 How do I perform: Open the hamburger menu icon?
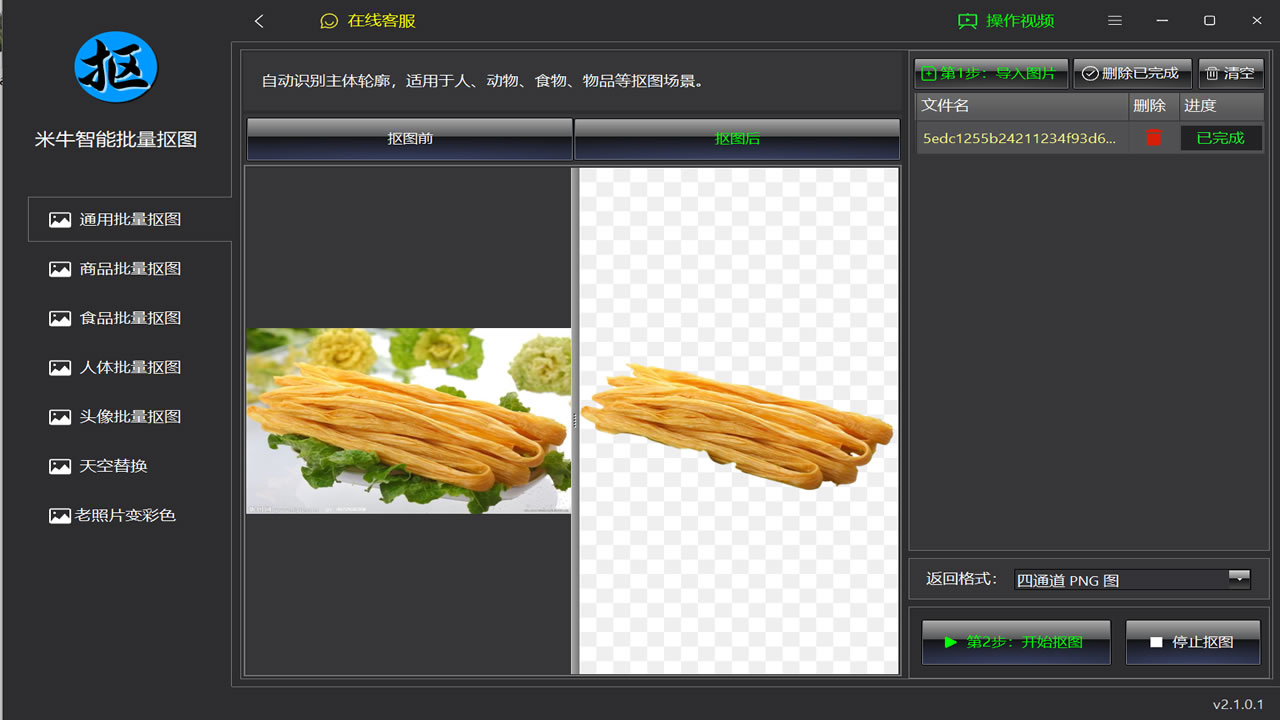click(1115, 21)
